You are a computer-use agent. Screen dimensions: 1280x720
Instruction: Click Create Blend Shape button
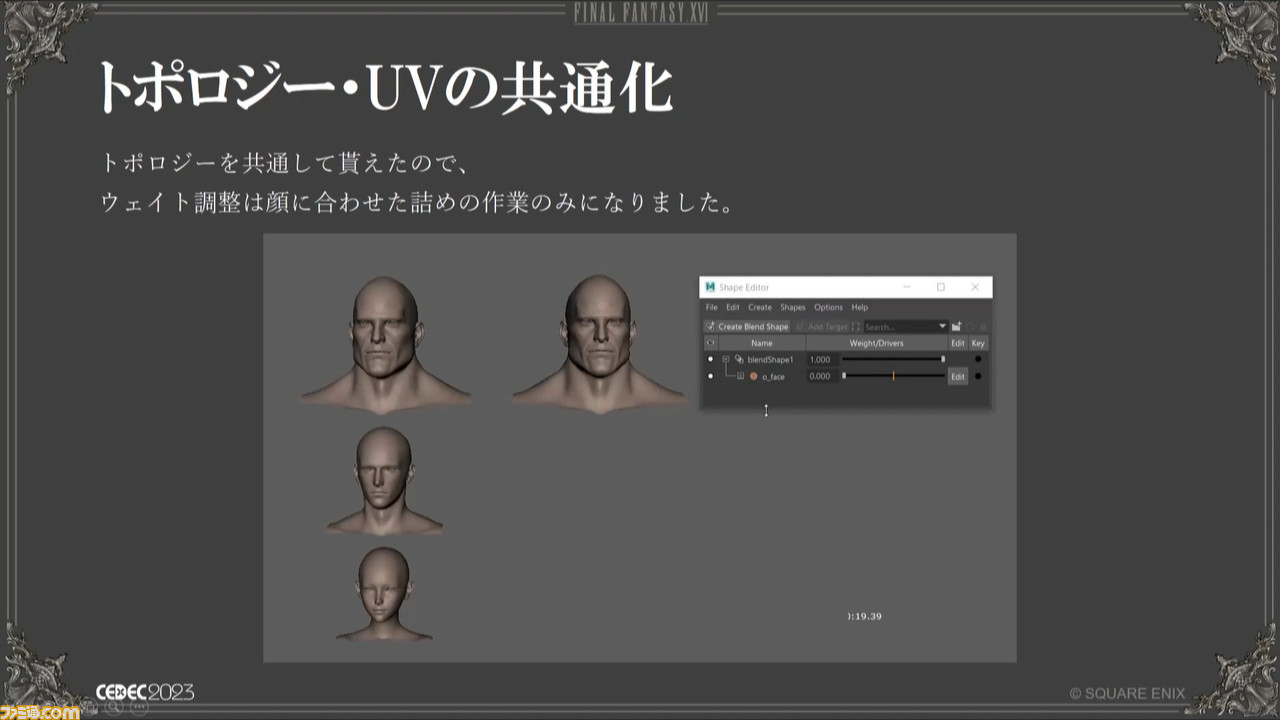click(x=747, y=326)
